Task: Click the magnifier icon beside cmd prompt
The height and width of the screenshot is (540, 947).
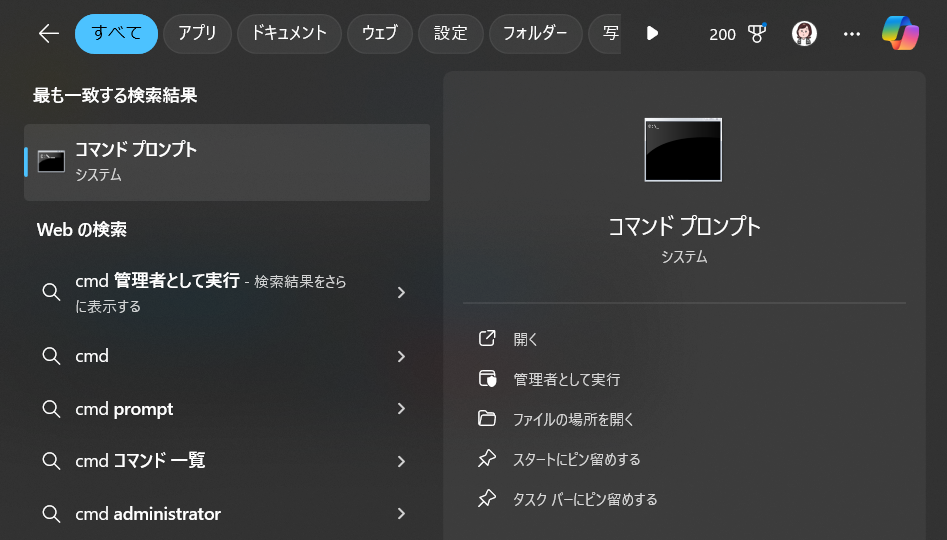Action: click(x=51, y=409)
